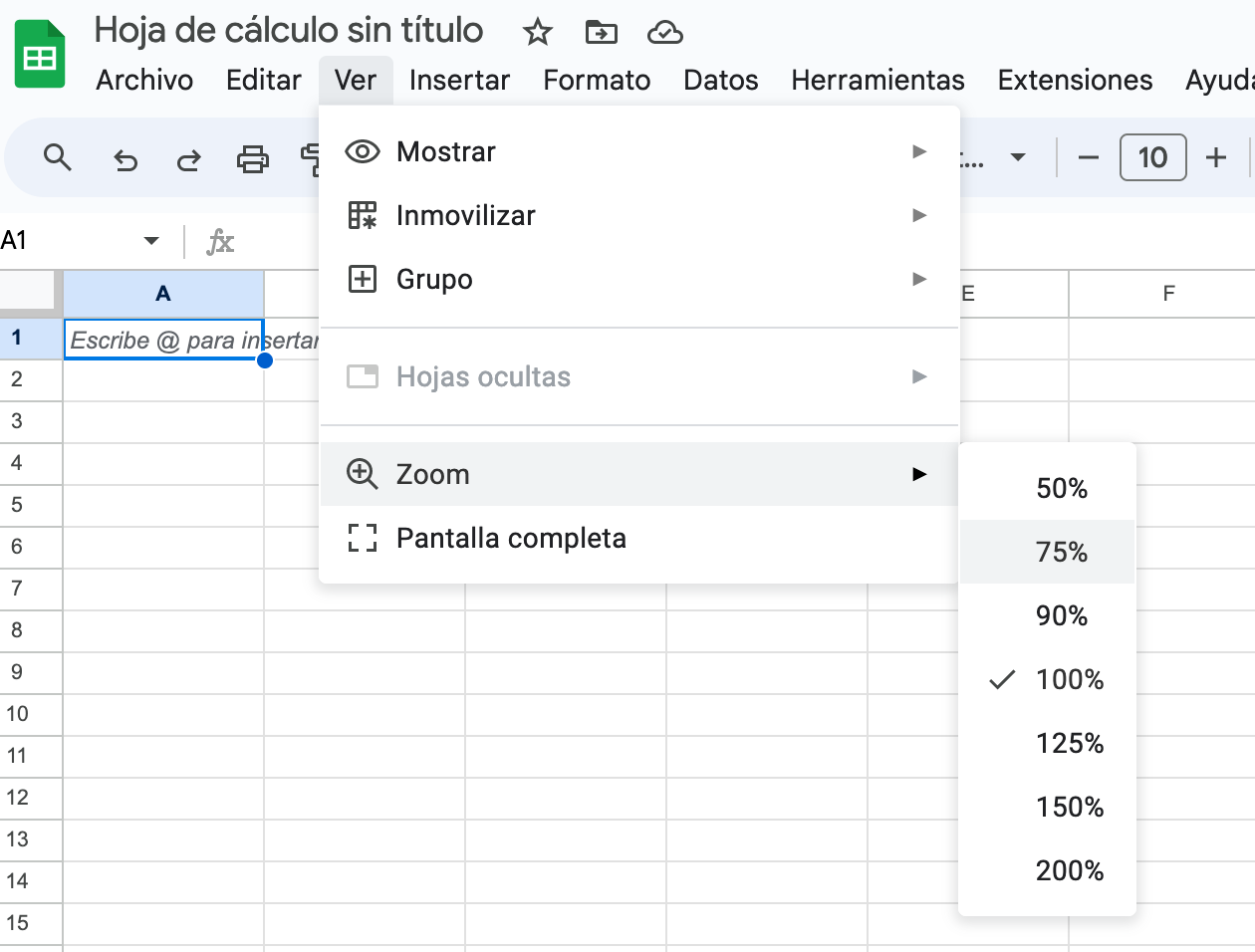Check the cloud document status icon
Image resolution: width=1255 pixels, height=952 pixels.
[x=664, y=33]
